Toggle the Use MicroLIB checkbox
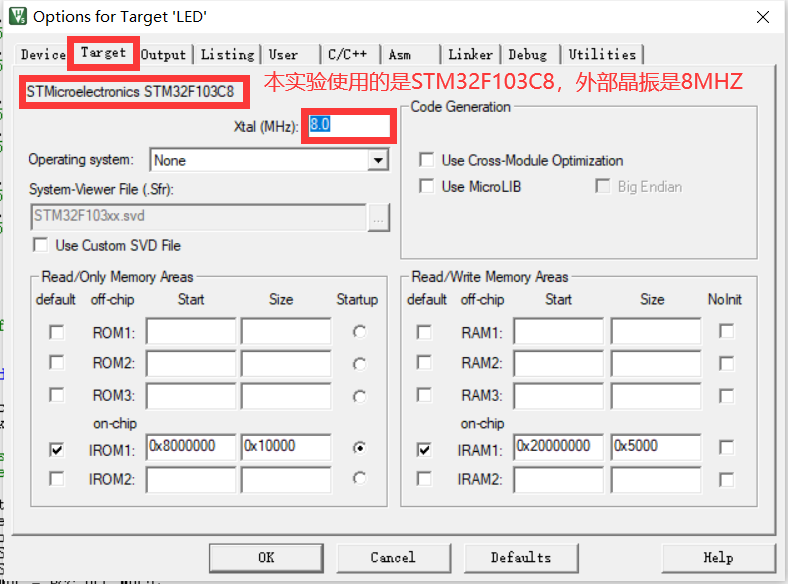 pos(427,186)
